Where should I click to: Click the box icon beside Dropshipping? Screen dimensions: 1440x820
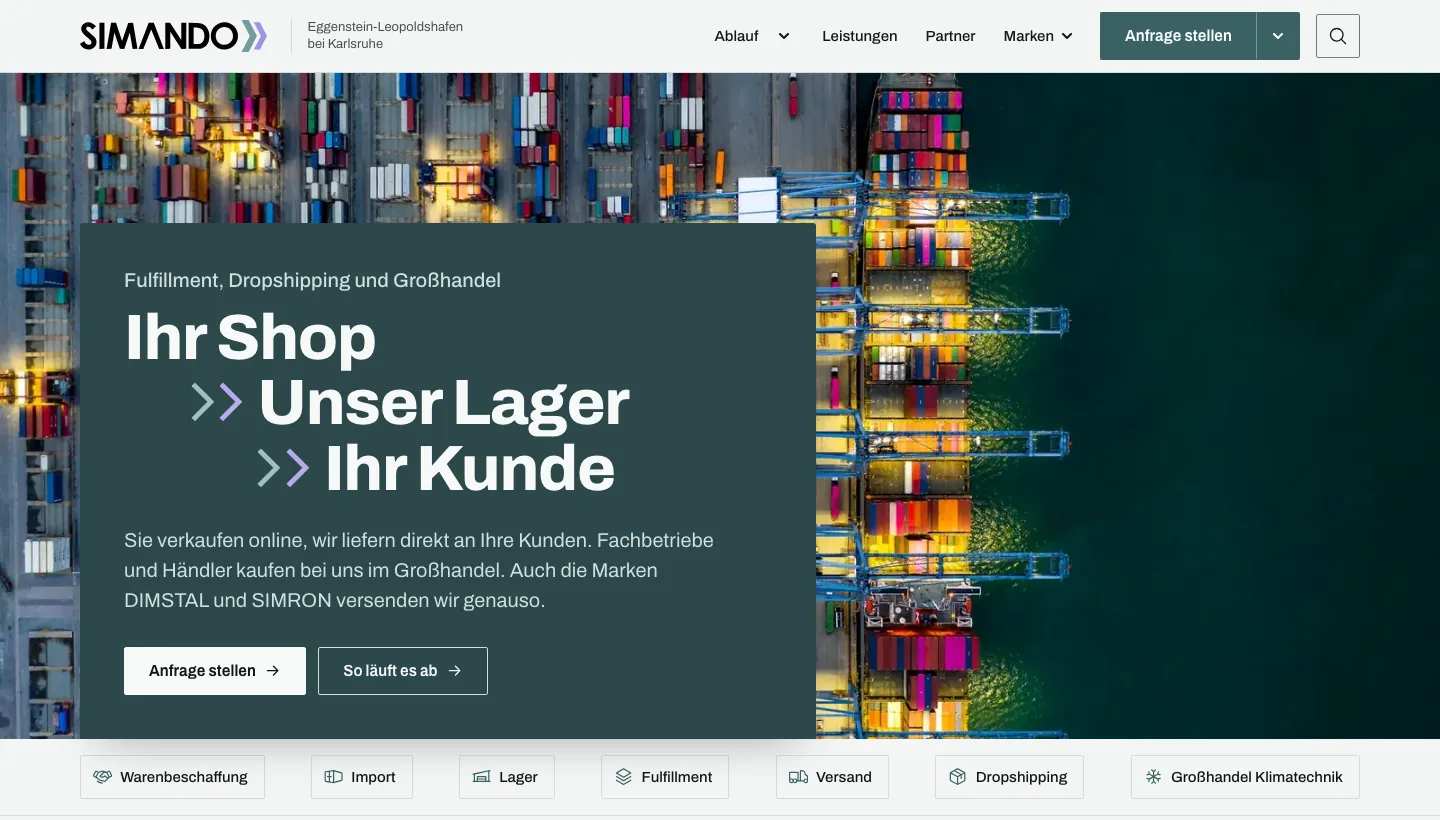pyautogui.click(x=957, y=777)
